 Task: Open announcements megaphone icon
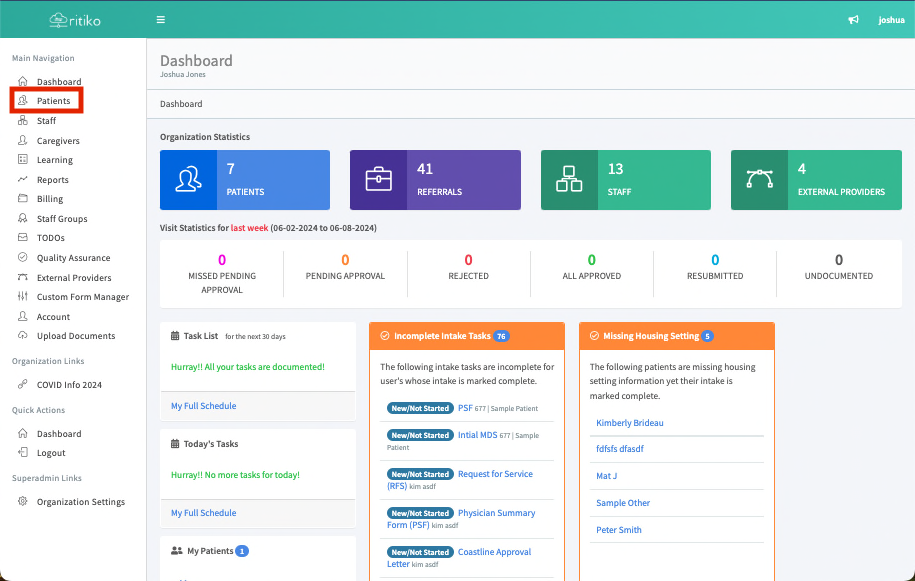(x=853, y=20)
